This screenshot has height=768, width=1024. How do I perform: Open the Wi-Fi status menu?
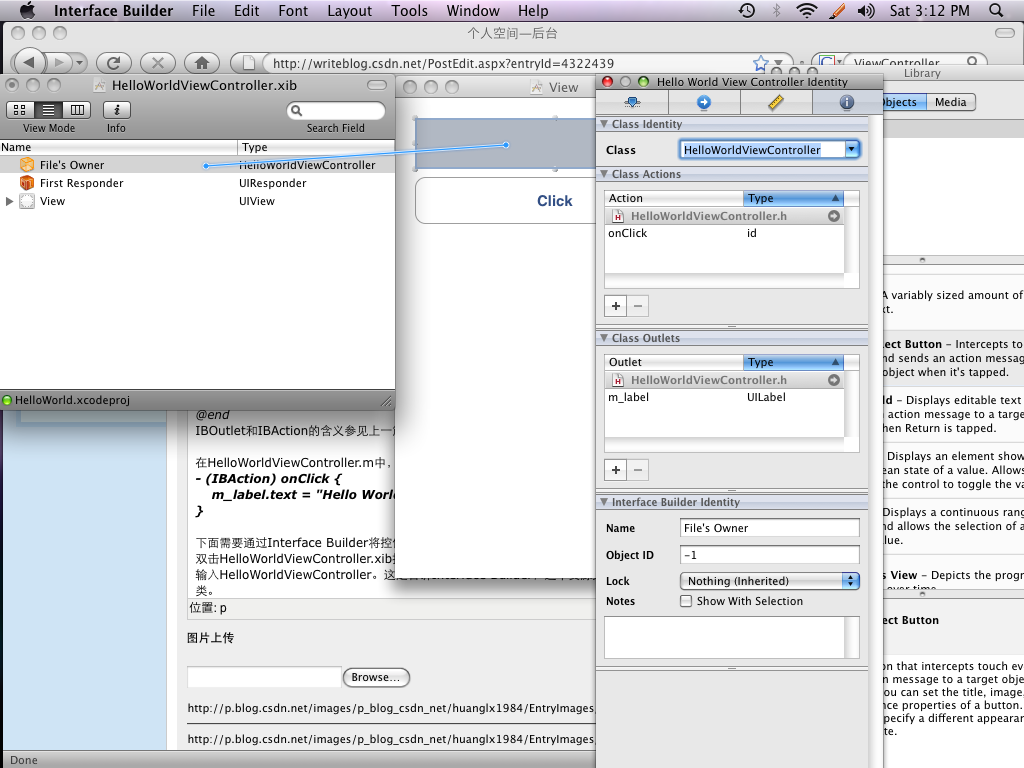click(807, 10)
